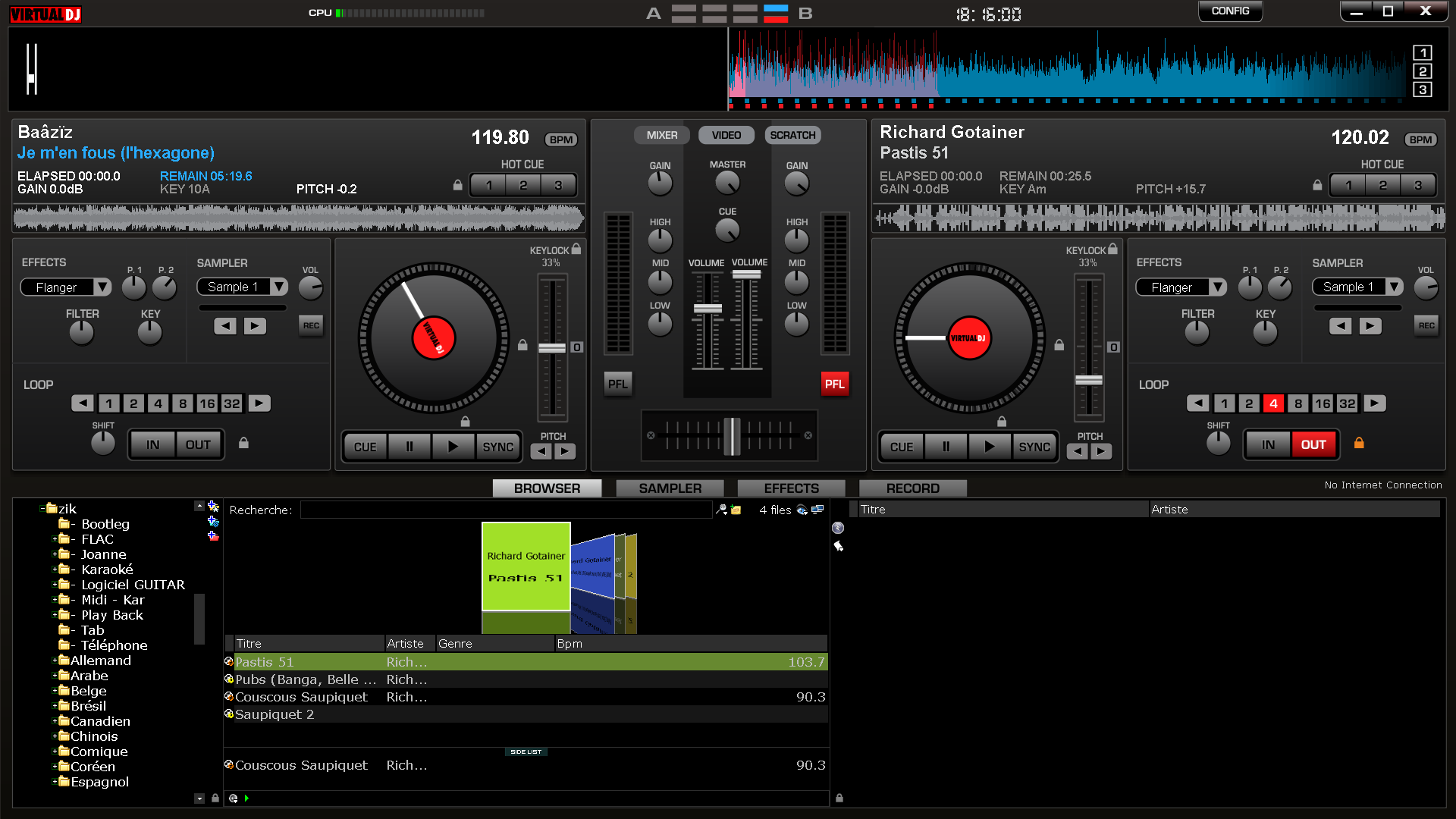Switch to the SAMPLER tab
The width and height of the screenshot is (1456, 819).
click(x=670, y=488)
